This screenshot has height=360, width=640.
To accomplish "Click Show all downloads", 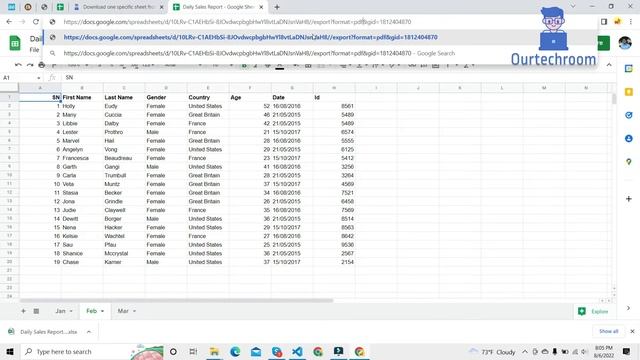I will 609,331.
